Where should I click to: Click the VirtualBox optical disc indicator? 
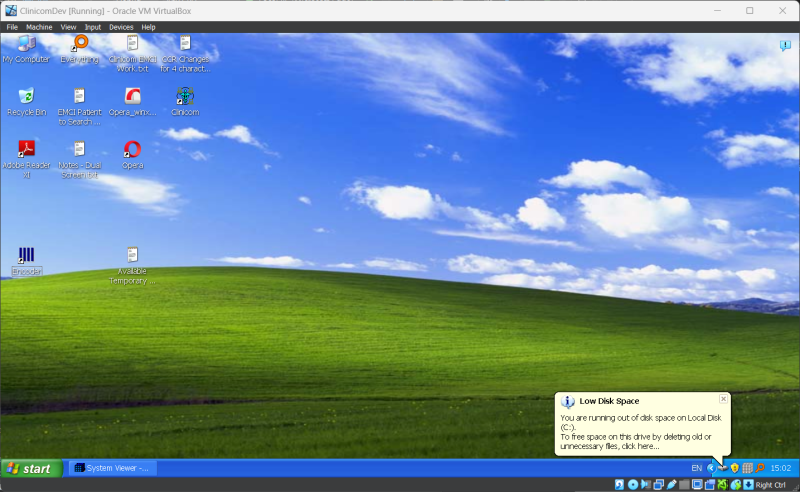[x=633, y=485]
